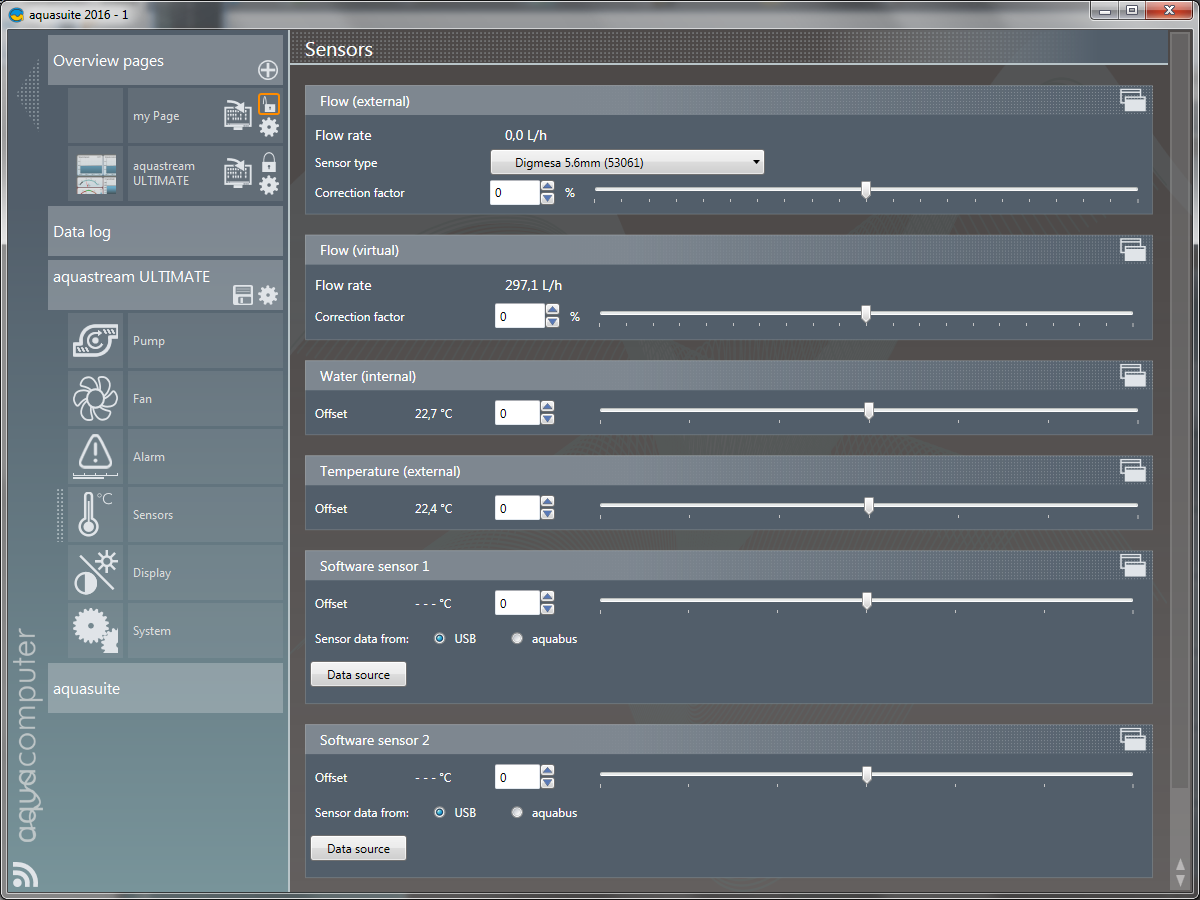Click the desktop mode icon for my Page

click(238, 115)
